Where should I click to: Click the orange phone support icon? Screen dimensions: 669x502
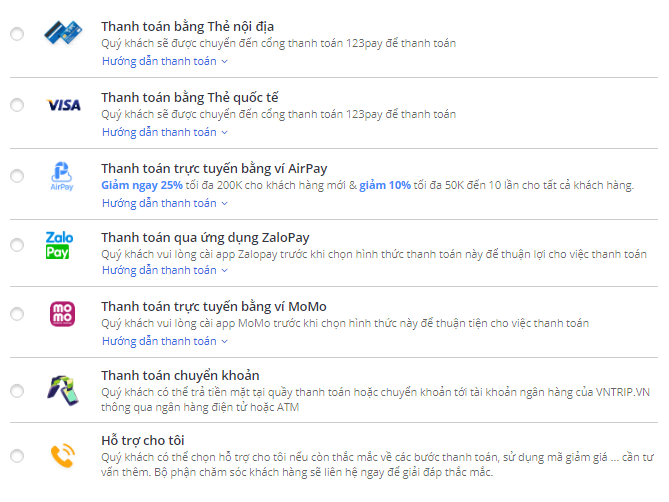coord(63,456)
